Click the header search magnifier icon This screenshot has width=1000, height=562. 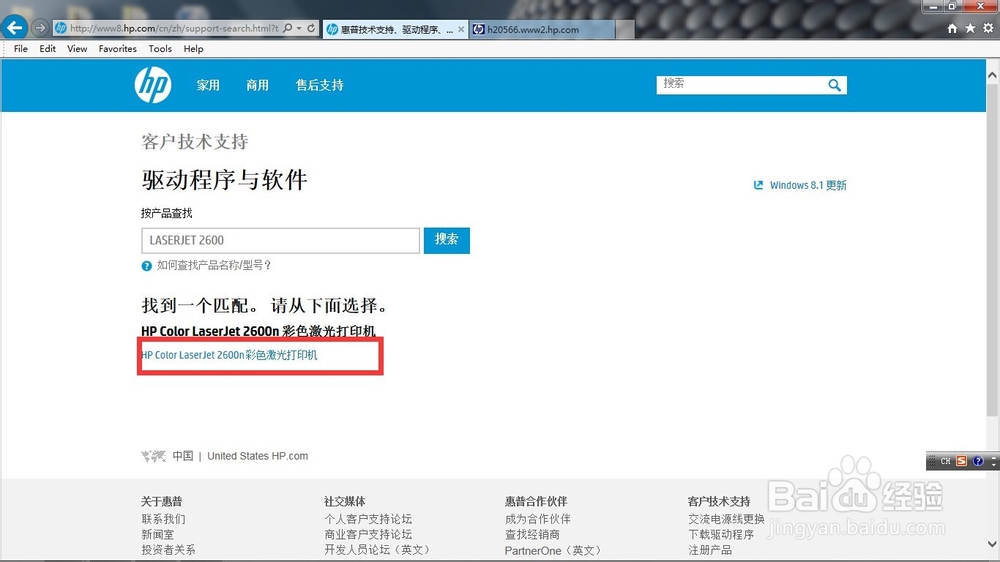coord(834,85)
